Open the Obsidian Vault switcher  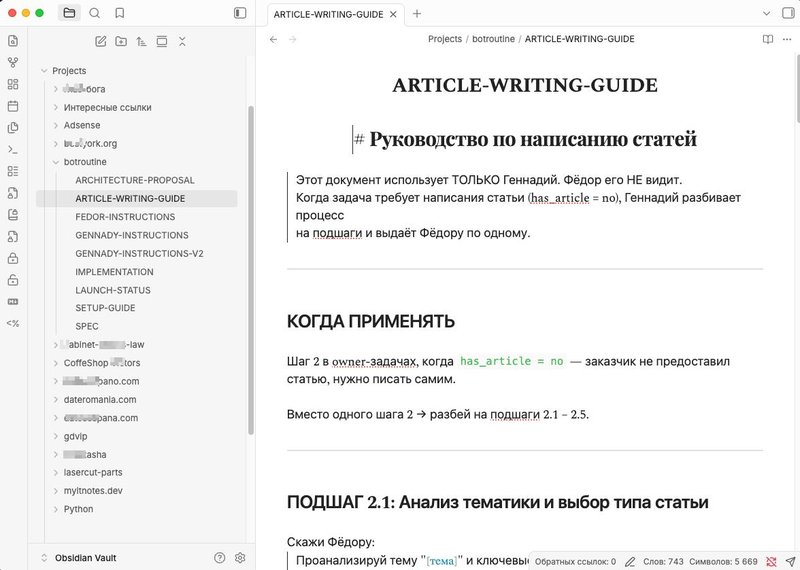click(79, 558)
